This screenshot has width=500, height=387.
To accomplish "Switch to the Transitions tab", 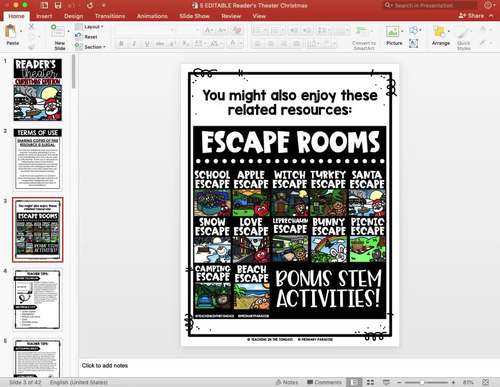I will [110, 16].
